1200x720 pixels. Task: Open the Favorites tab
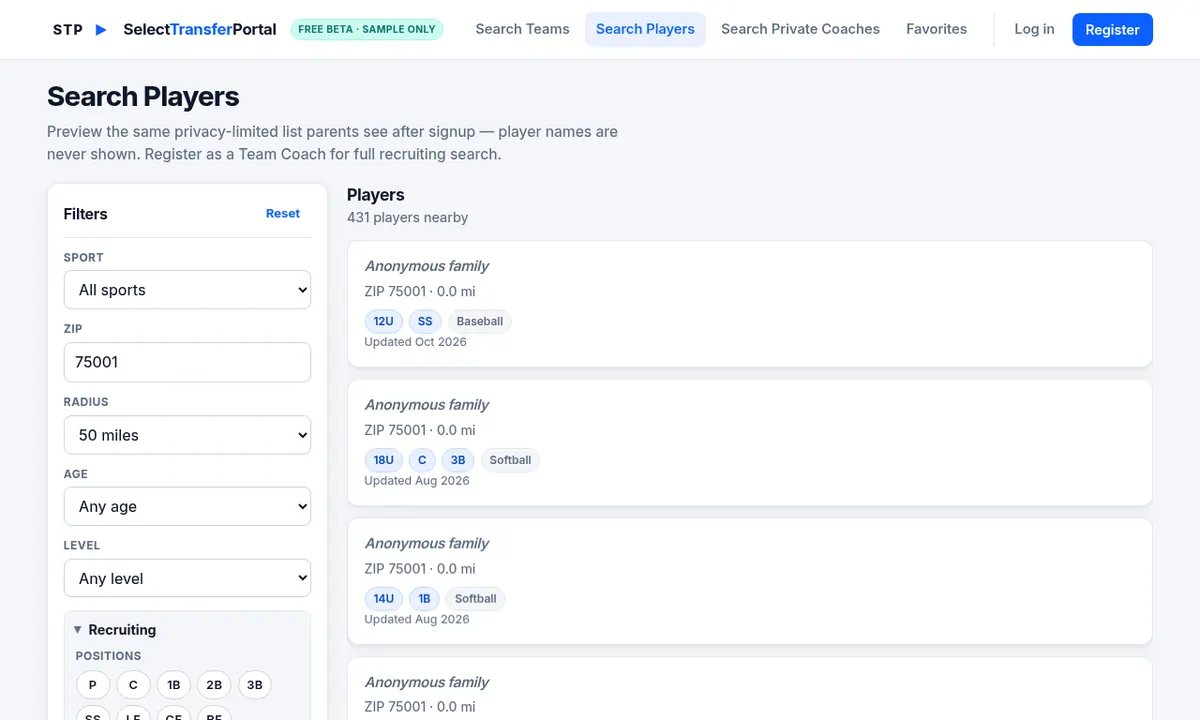click(x=936, y=29)
